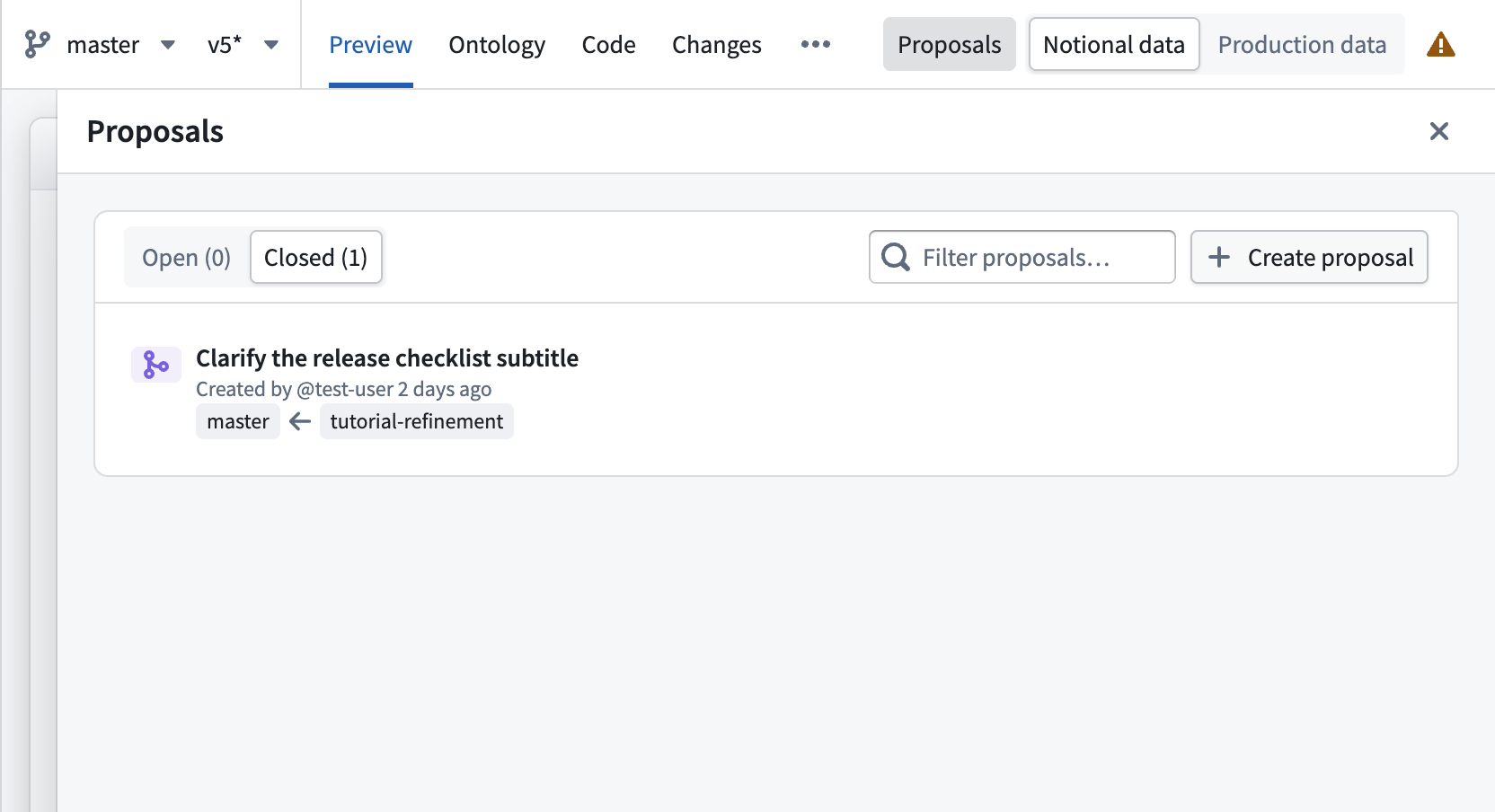
Task: Go to the Code tab
Action: [608, 45]
